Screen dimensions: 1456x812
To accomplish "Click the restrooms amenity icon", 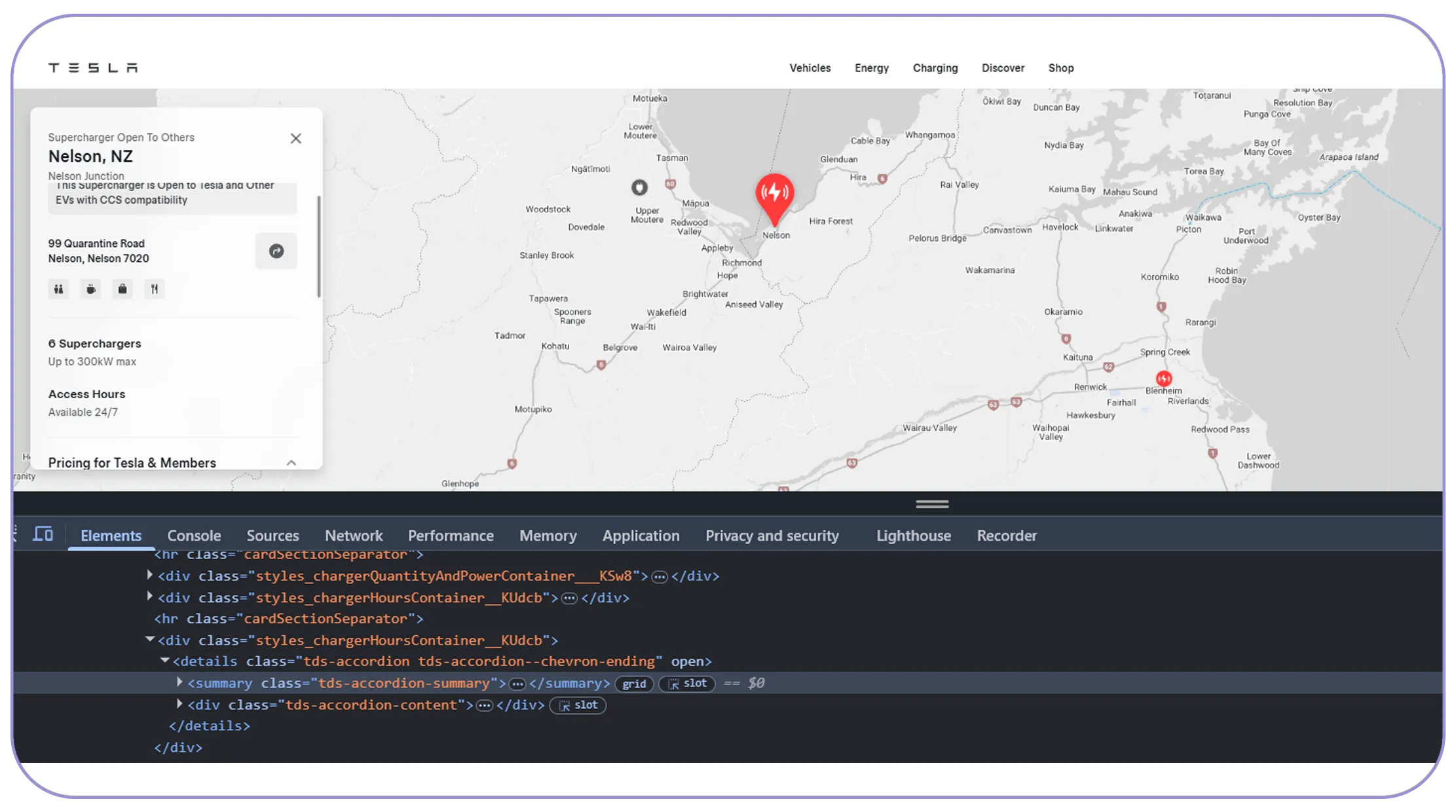I will tap(58, 289).
